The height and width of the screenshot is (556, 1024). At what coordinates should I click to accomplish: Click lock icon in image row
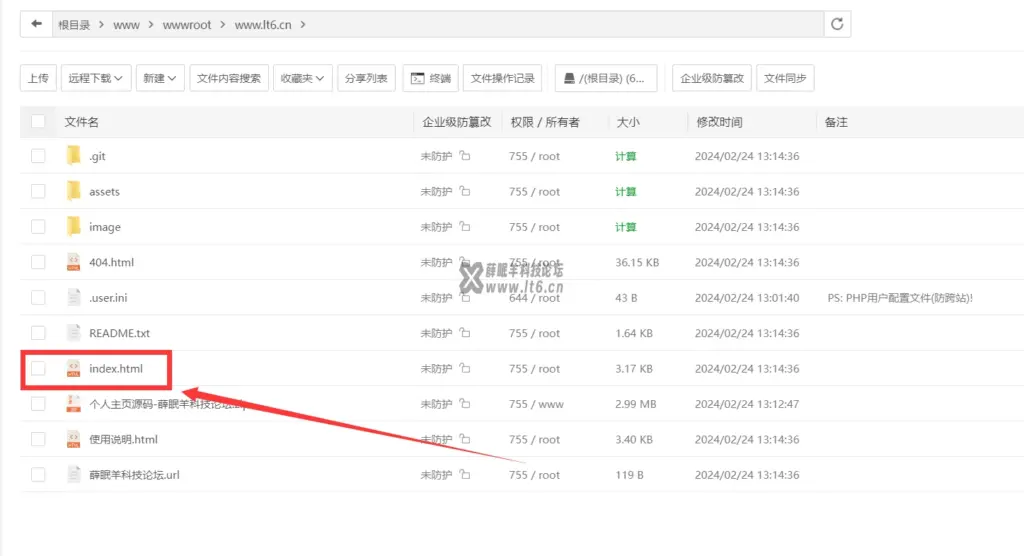(x=464, y=226)
